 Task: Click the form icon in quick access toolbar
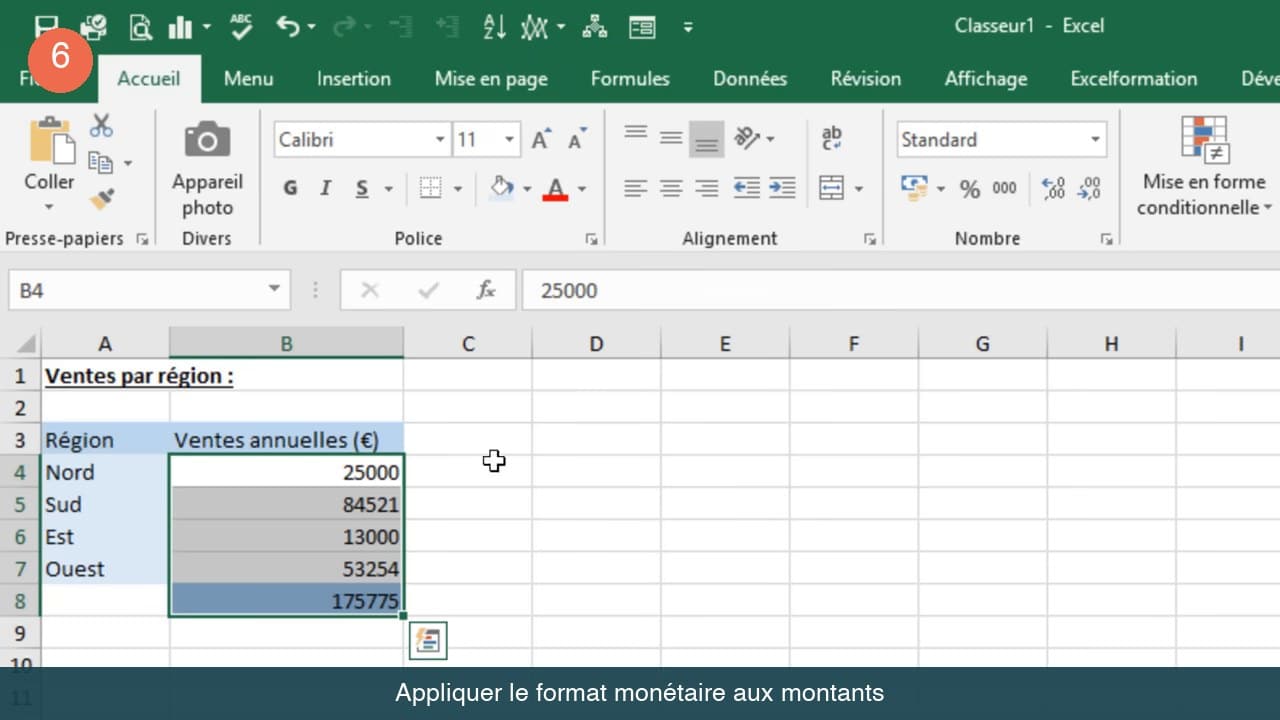(x=642, y=27)
